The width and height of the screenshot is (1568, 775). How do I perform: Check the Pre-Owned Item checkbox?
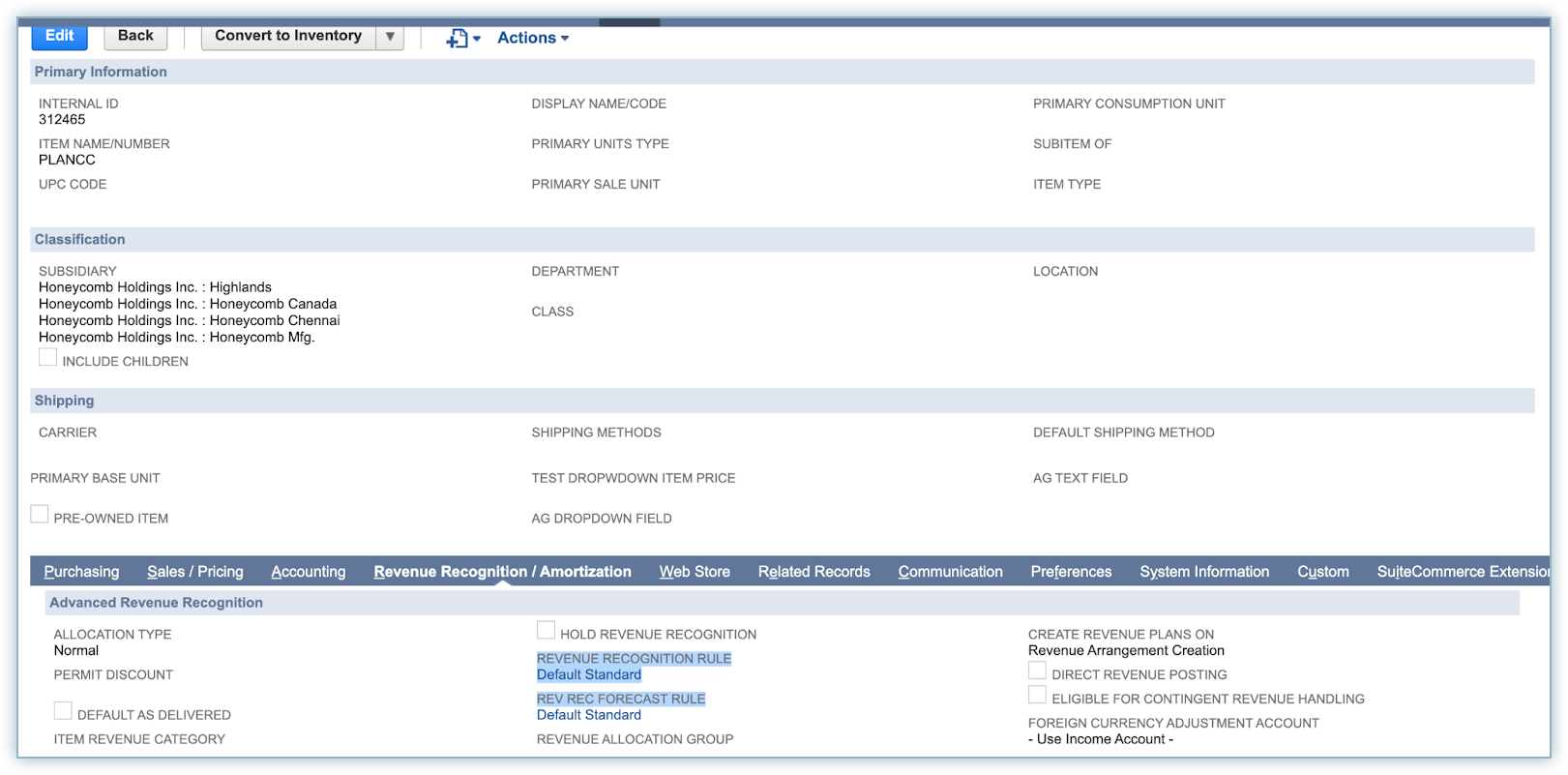coord(40,515)
